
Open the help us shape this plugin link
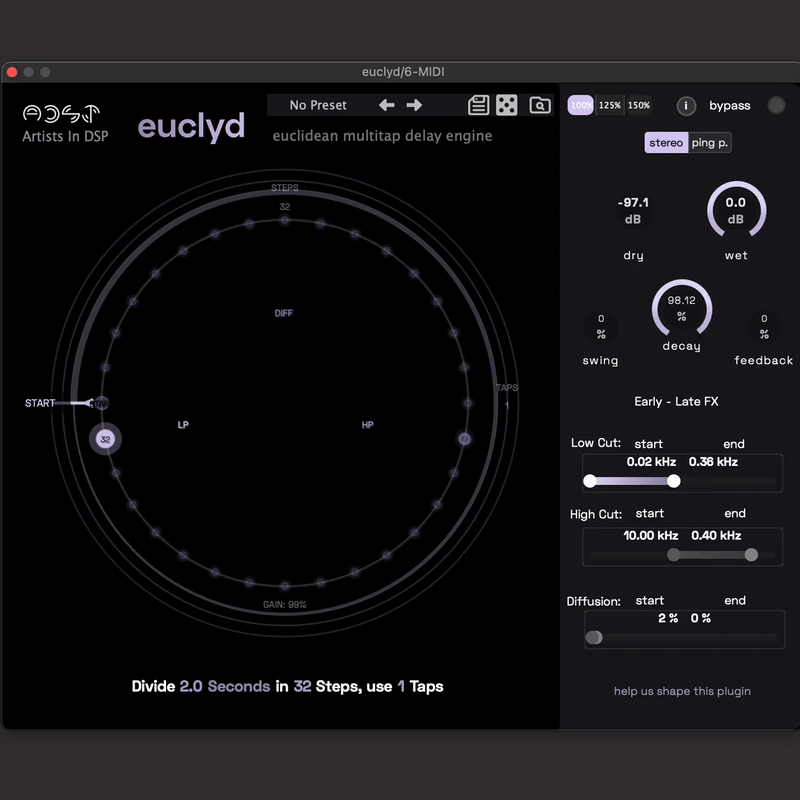point(682,691)
